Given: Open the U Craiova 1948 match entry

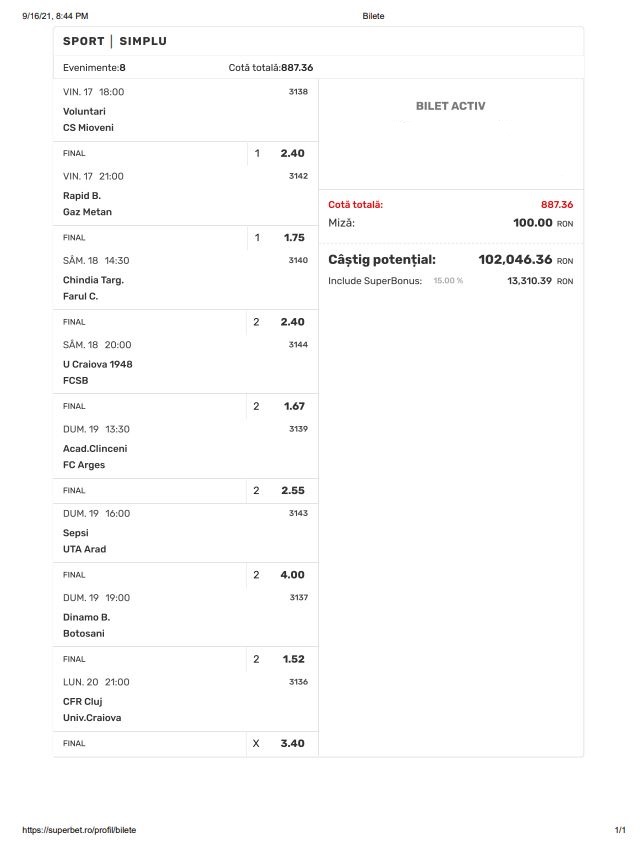Looking at the screenshot, I should click(97, 364).
